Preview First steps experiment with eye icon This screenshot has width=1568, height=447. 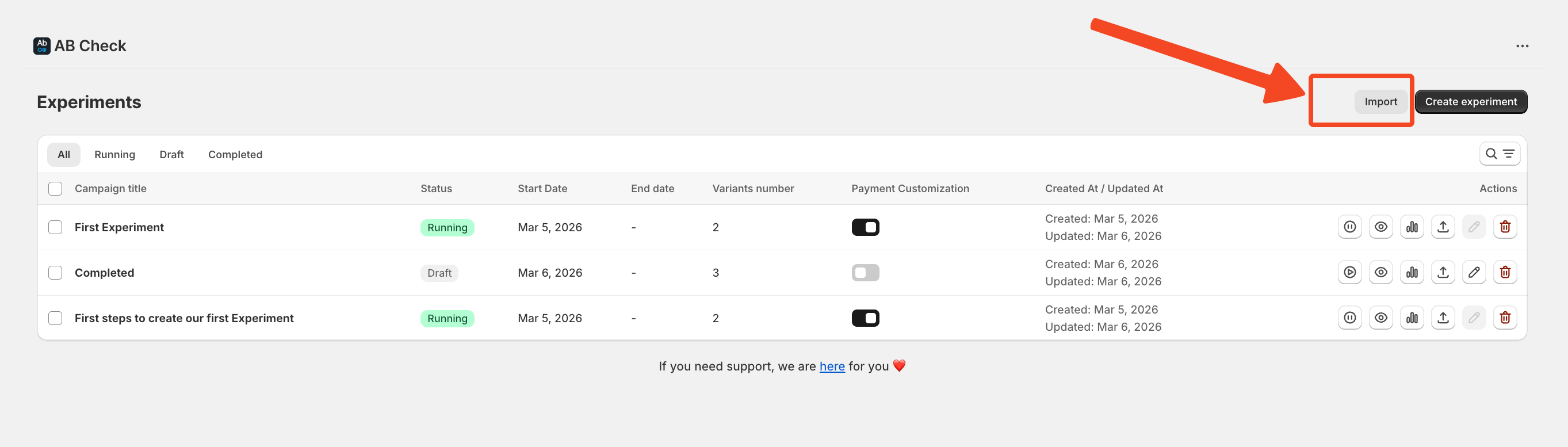[x=1380, y=318]
